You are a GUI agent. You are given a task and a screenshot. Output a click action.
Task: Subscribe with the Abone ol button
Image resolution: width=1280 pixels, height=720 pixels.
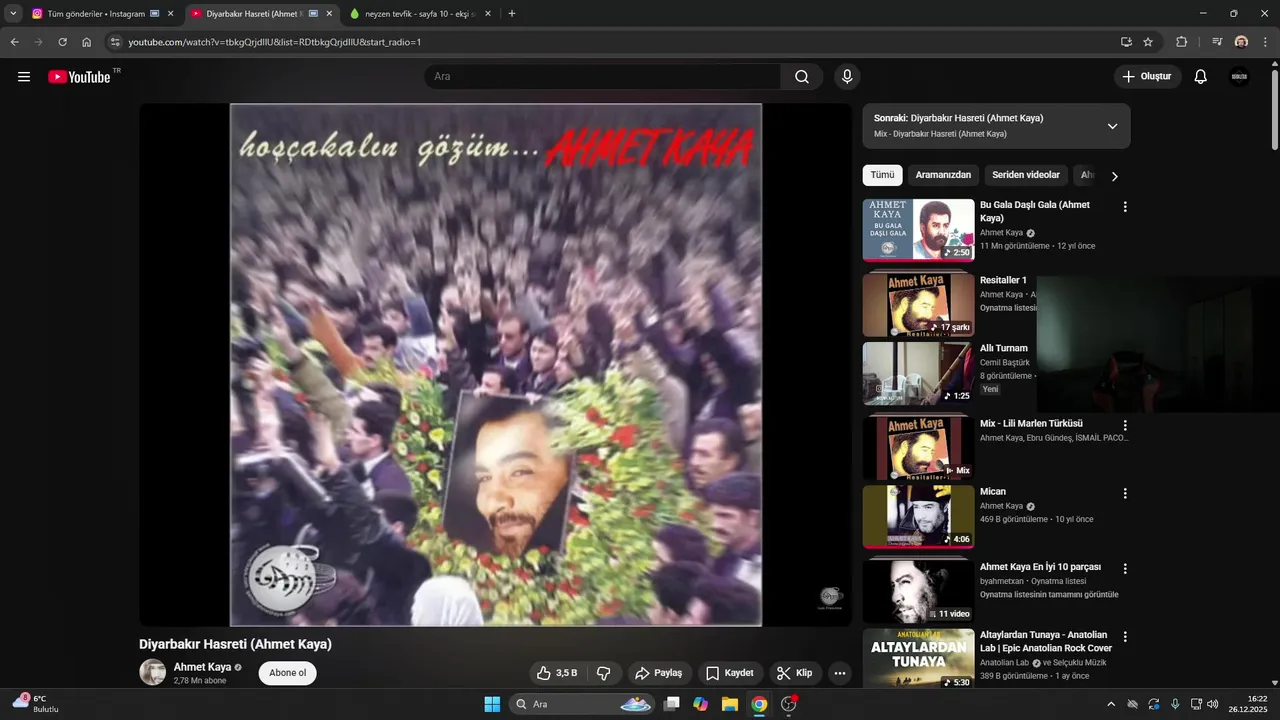(x=287, y=673)
